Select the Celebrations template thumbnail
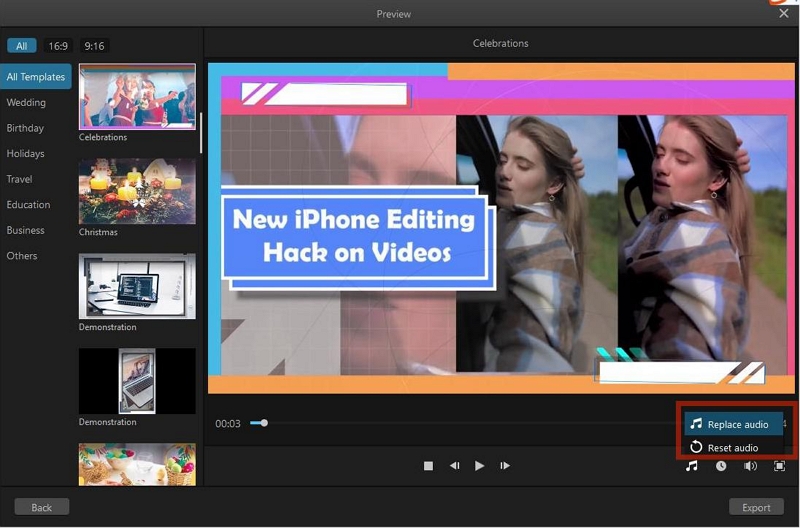 [137, 96]
